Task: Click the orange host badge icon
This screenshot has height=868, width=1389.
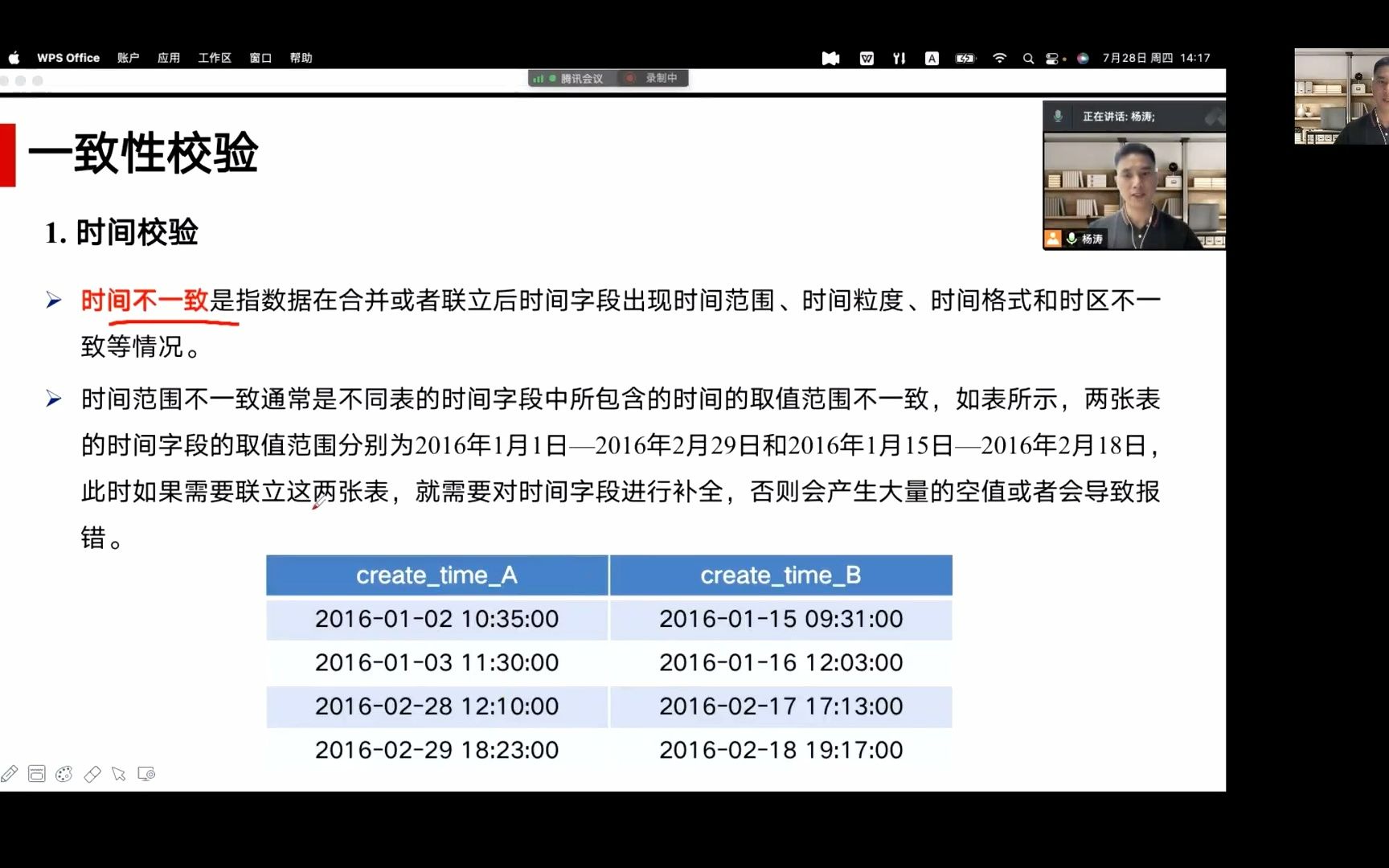Action: tap(1053, 239)
